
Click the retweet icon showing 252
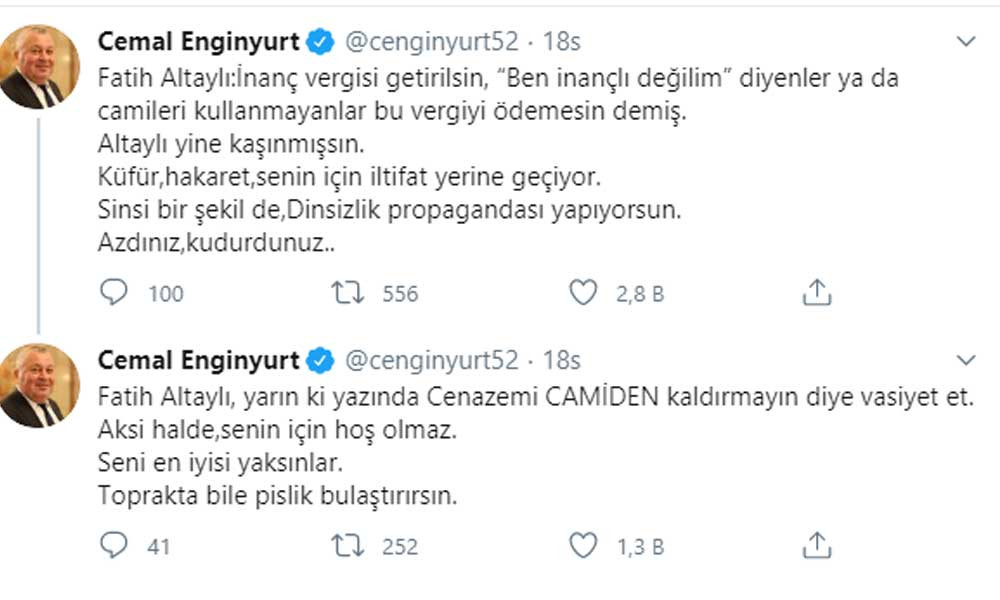347,545
